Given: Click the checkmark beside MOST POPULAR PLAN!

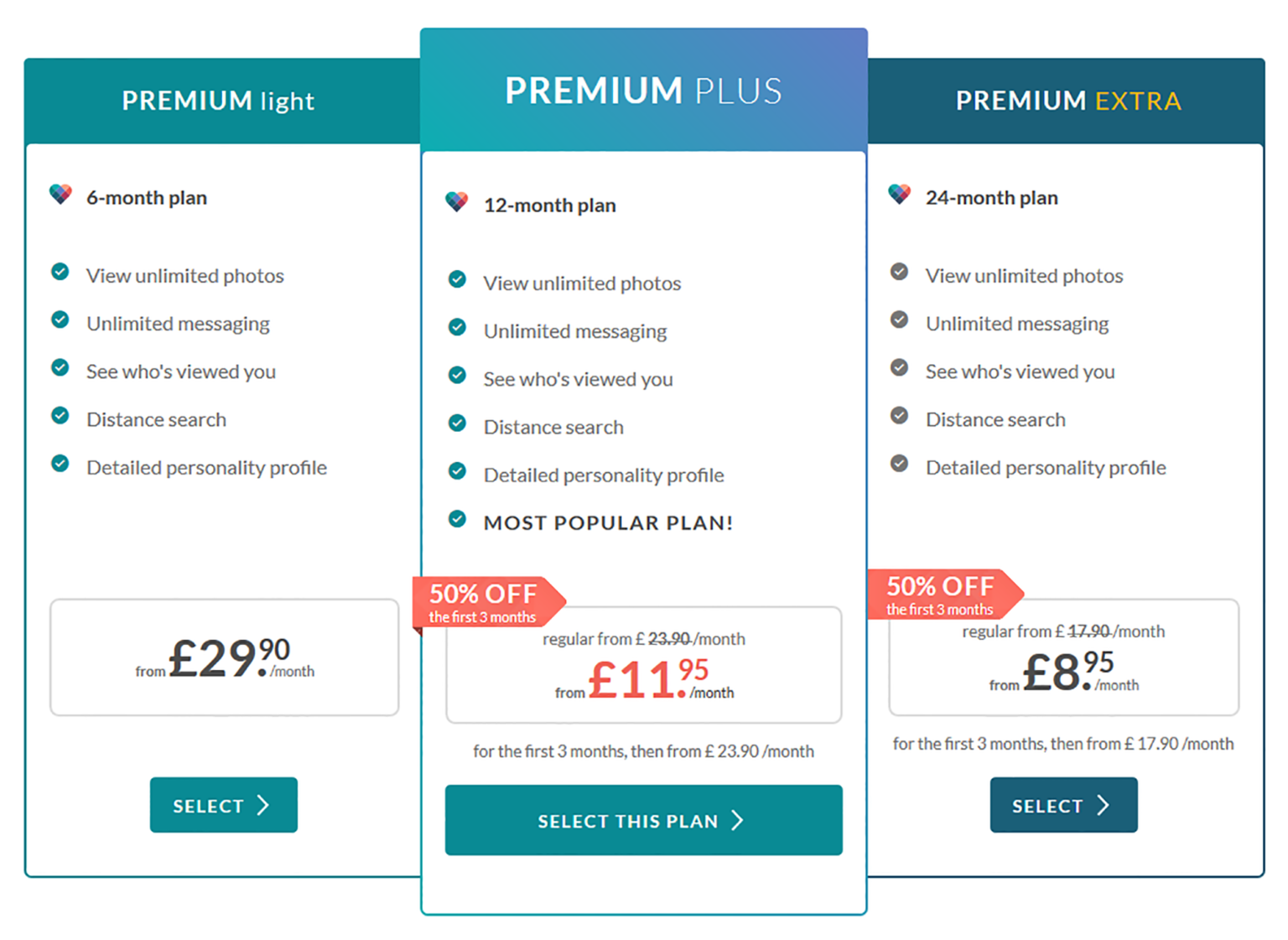Looking at the screenshot, I should [x=457, y=519].
